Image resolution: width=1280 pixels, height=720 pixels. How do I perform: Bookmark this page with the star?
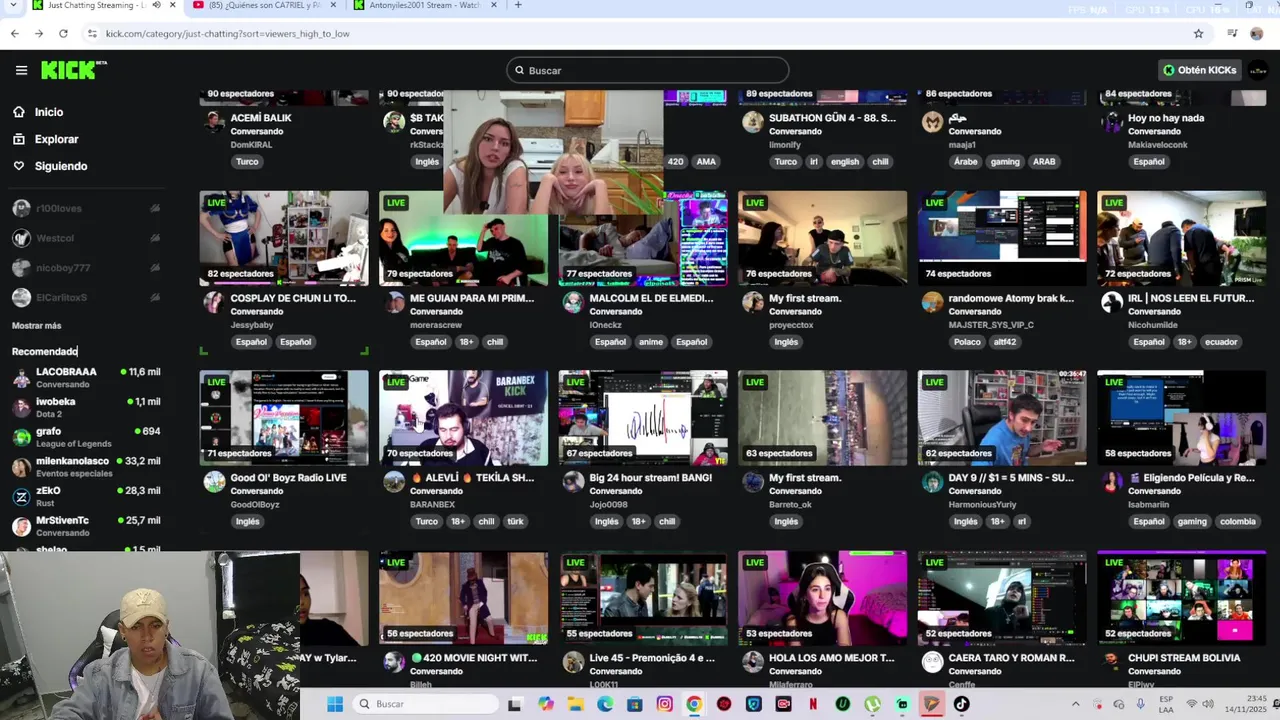point(1198,33)
